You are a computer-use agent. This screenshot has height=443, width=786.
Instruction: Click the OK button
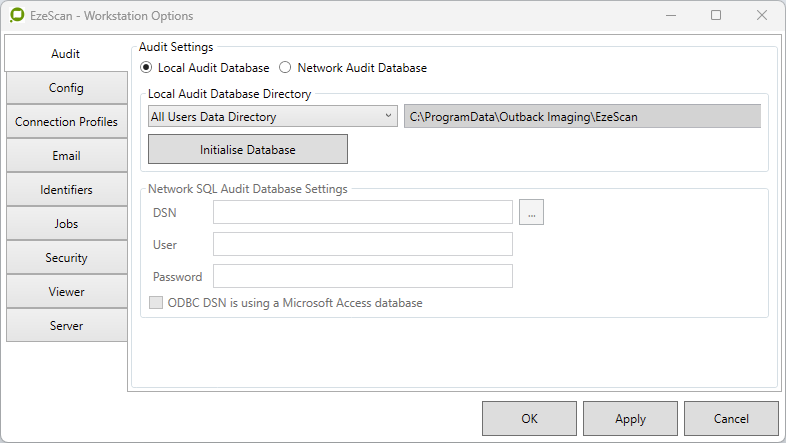click(529, 419)
